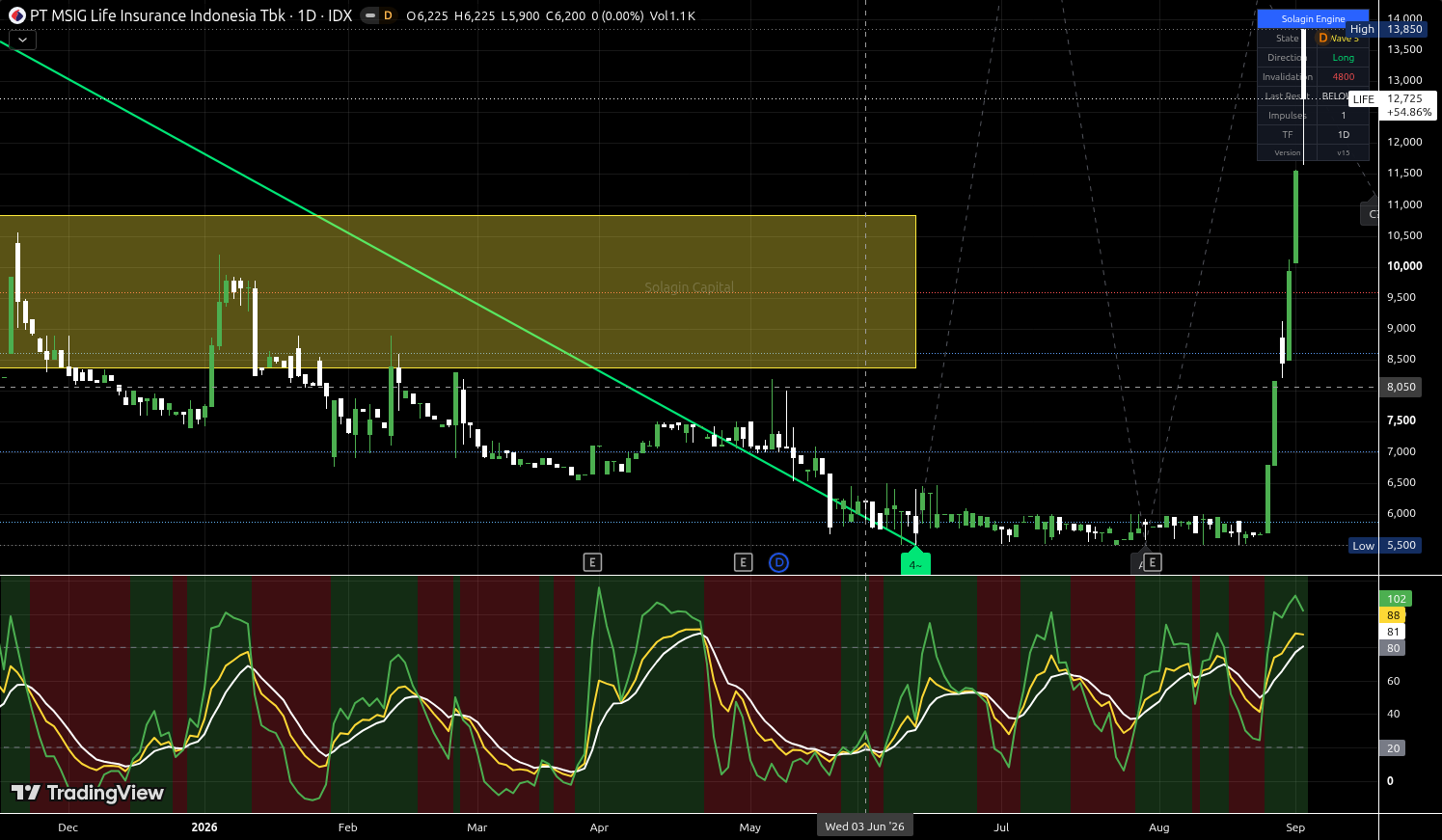This screenshot has width=1442, height=840.
Task: Open the earnings E marker before August
Action: click(x=1152, y=562)
